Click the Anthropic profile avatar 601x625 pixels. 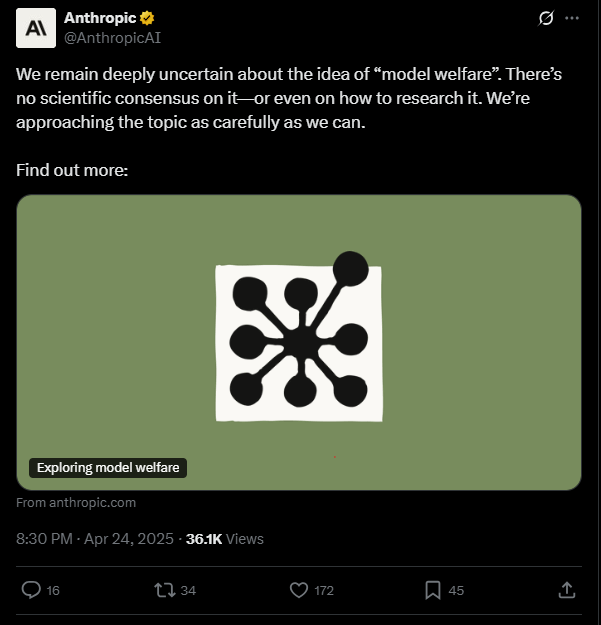click(x=36, y=27)
